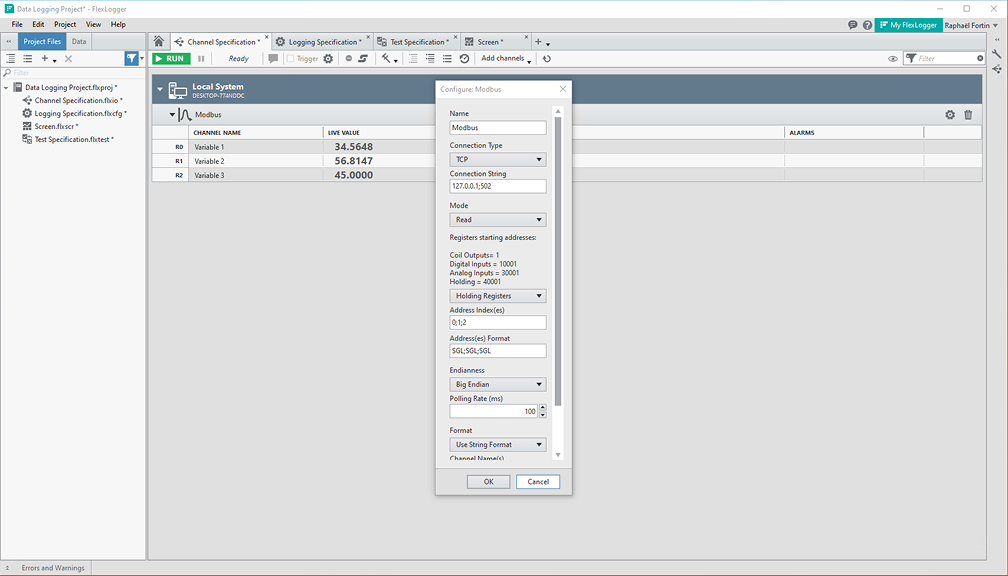
Task: Open the hammer tools dropdown
Action: pyautogui.click(x=389, y=58)
